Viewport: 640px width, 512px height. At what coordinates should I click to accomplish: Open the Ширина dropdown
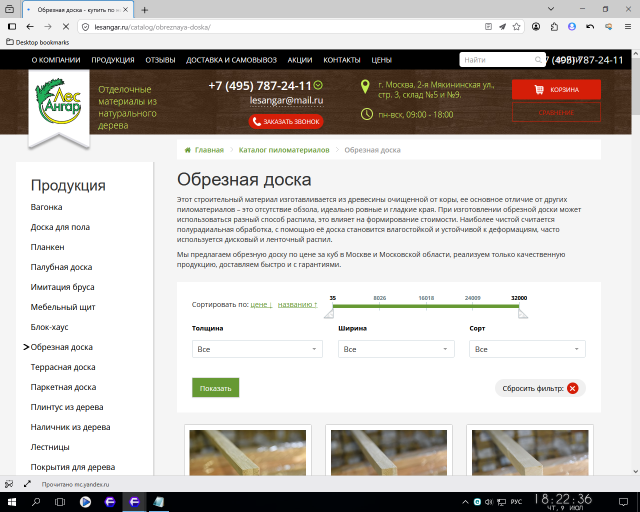[396, 349]
